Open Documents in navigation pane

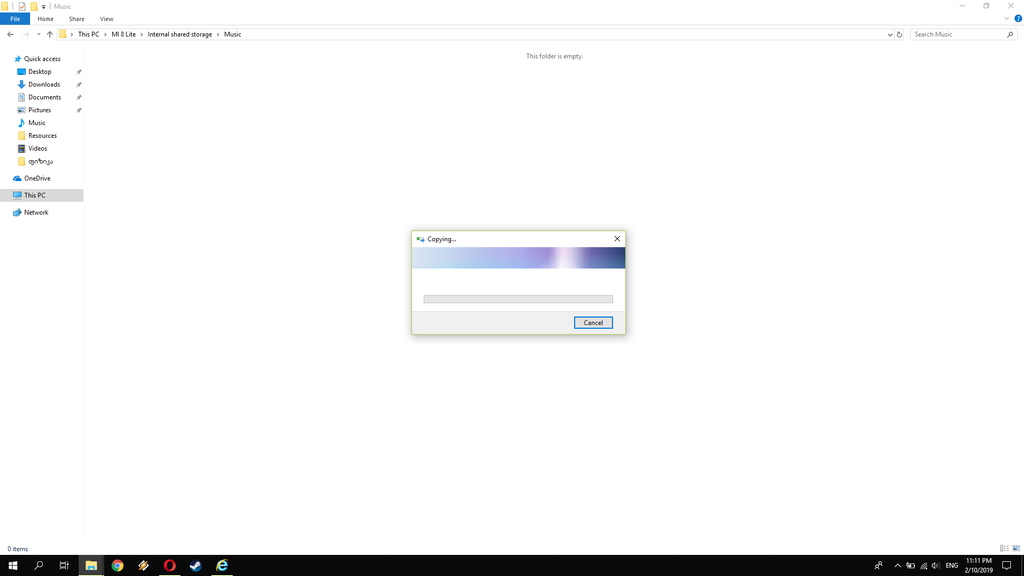click(44, 97)
